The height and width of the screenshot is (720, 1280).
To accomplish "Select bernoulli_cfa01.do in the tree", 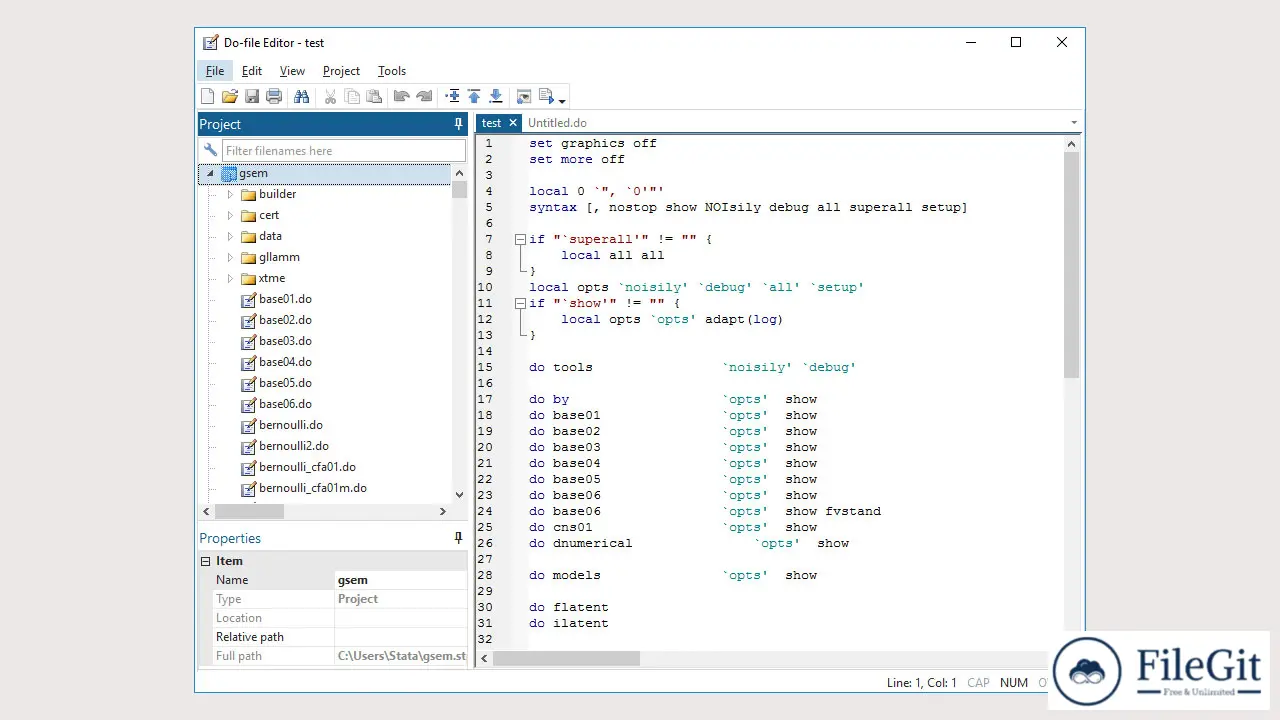I will pyautogui.click(x=307, y=467).
